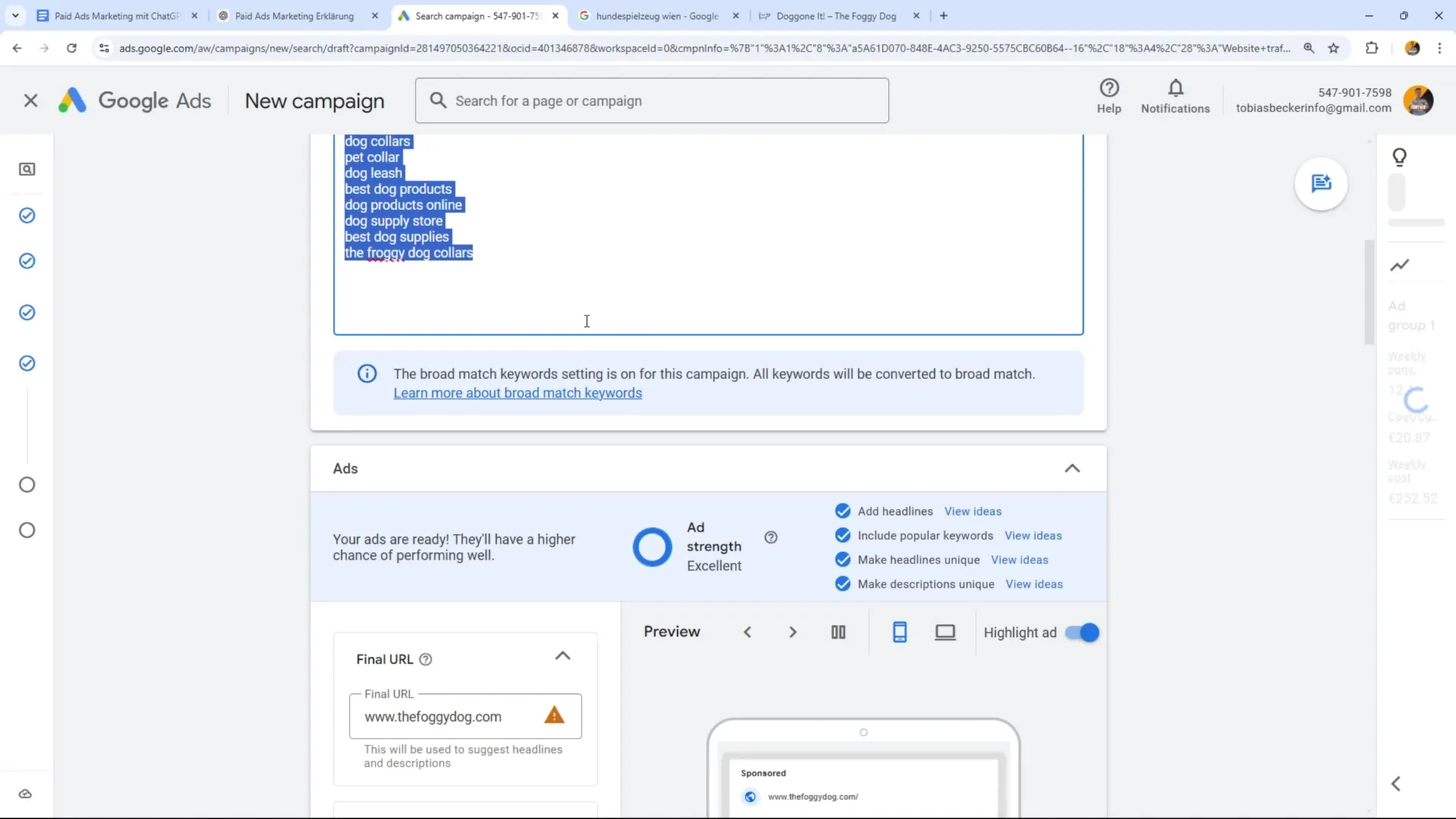Collapse the Ads section
Viewport: 1456px width, 819px height.
pos(1072,468)
